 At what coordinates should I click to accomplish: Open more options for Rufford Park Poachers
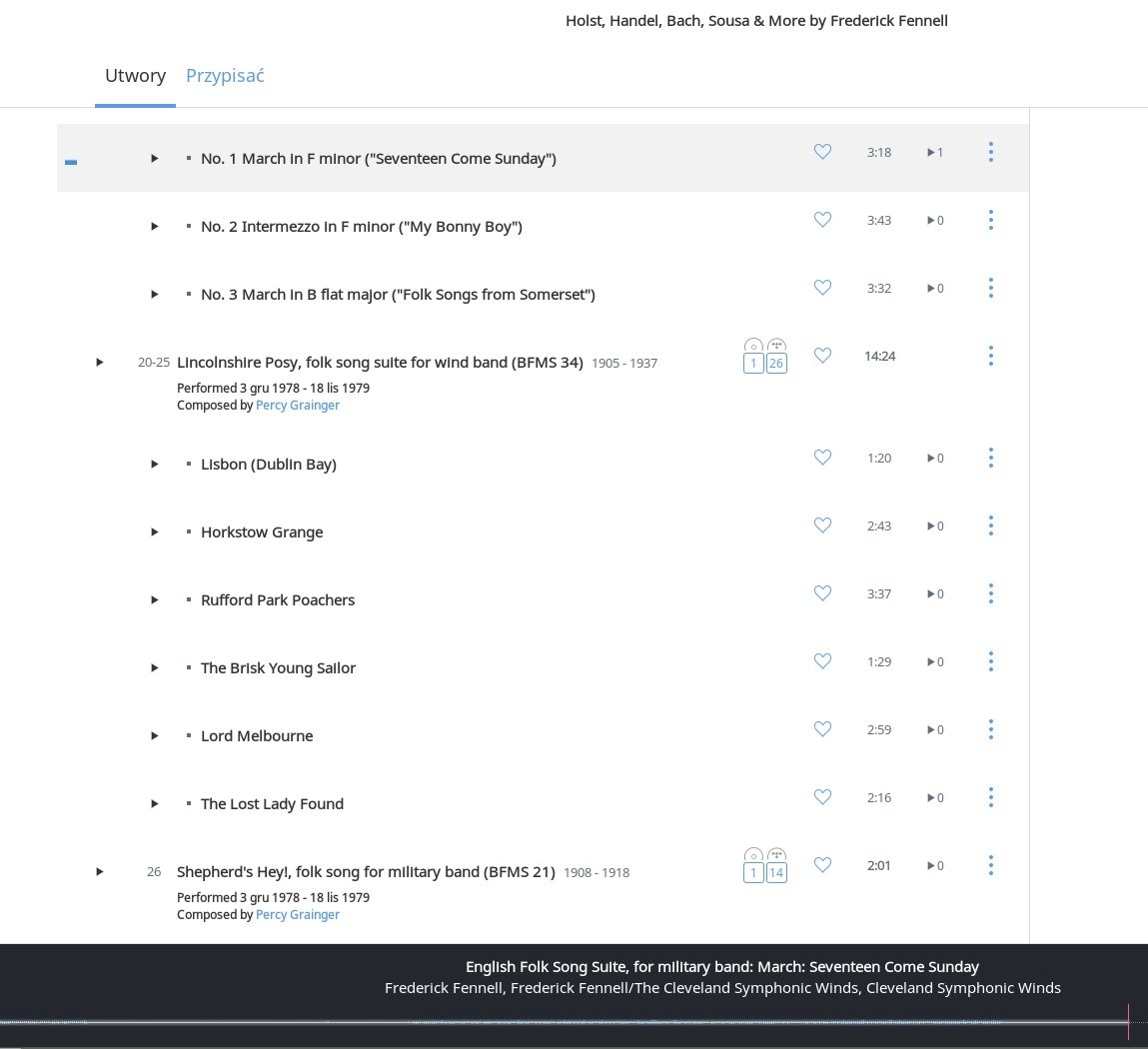[990, 593]
